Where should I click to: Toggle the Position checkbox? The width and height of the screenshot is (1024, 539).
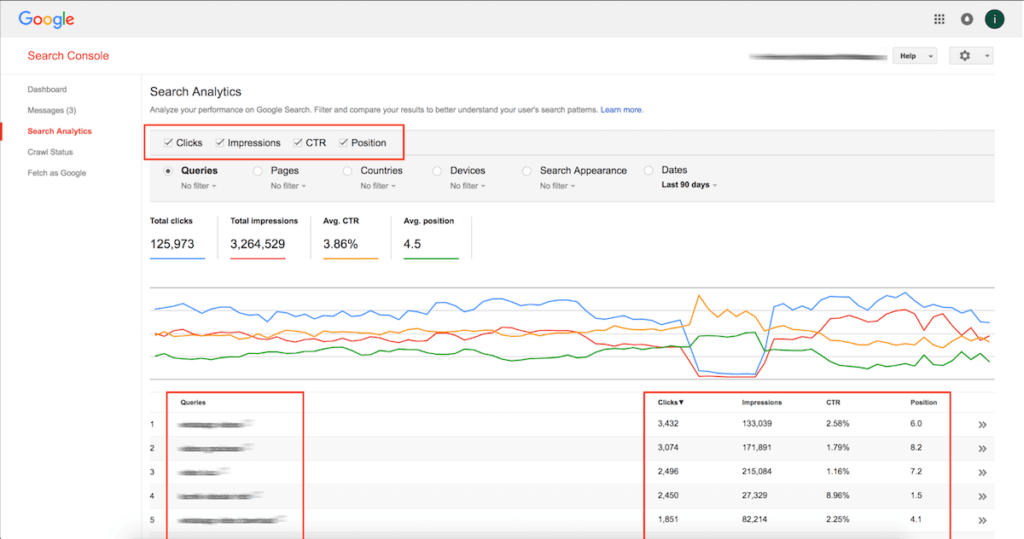pos(344,142)
